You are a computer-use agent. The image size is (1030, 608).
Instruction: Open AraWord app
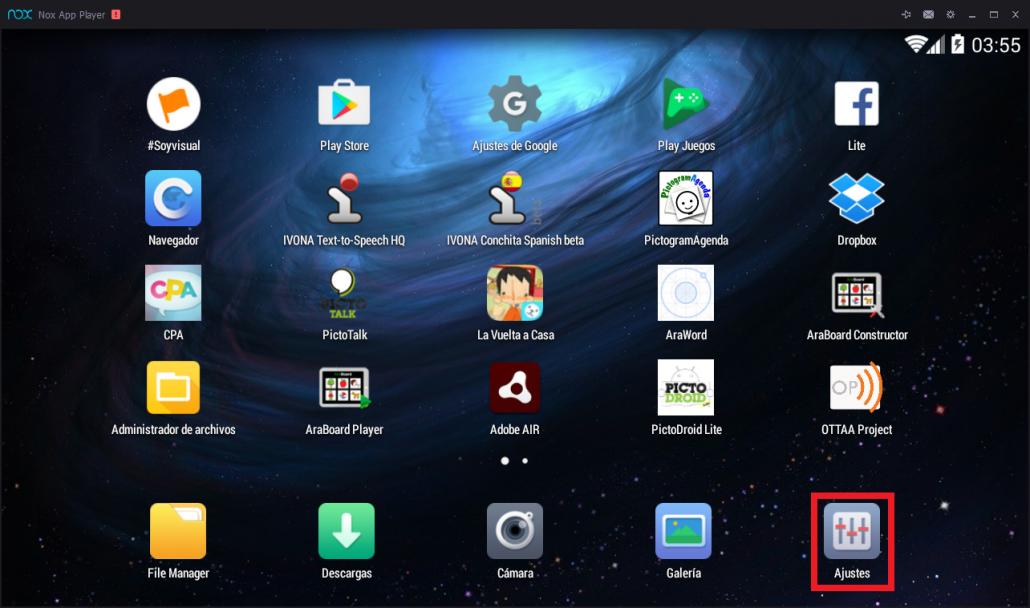click(686, 293)
